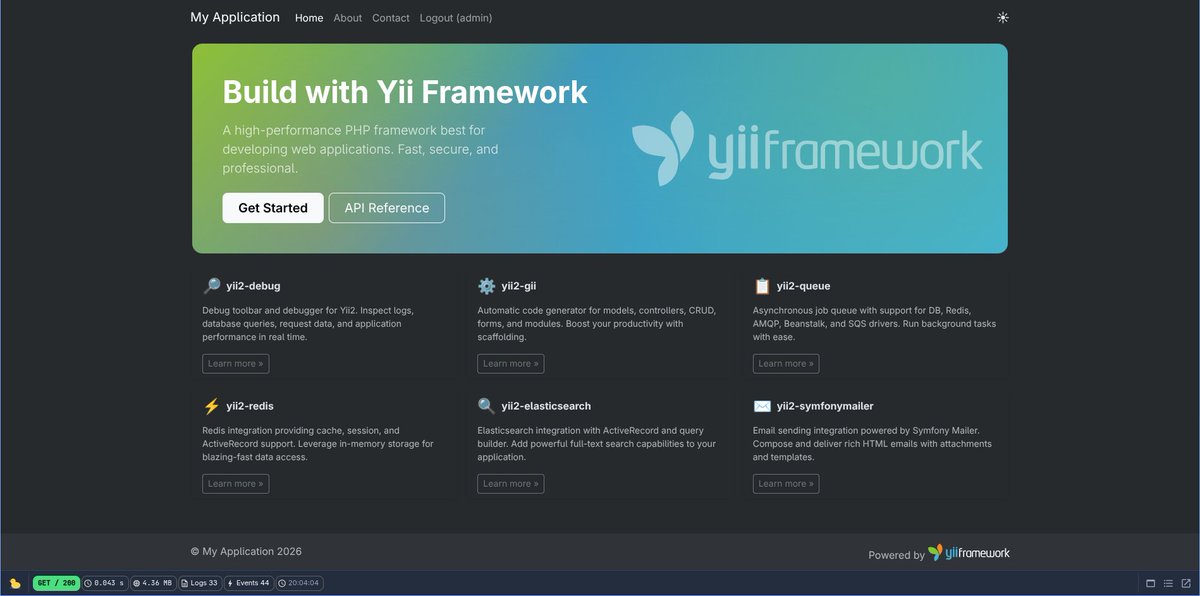Click the Get Started button
1200x596 pixels.
click(x=273, y=208)
